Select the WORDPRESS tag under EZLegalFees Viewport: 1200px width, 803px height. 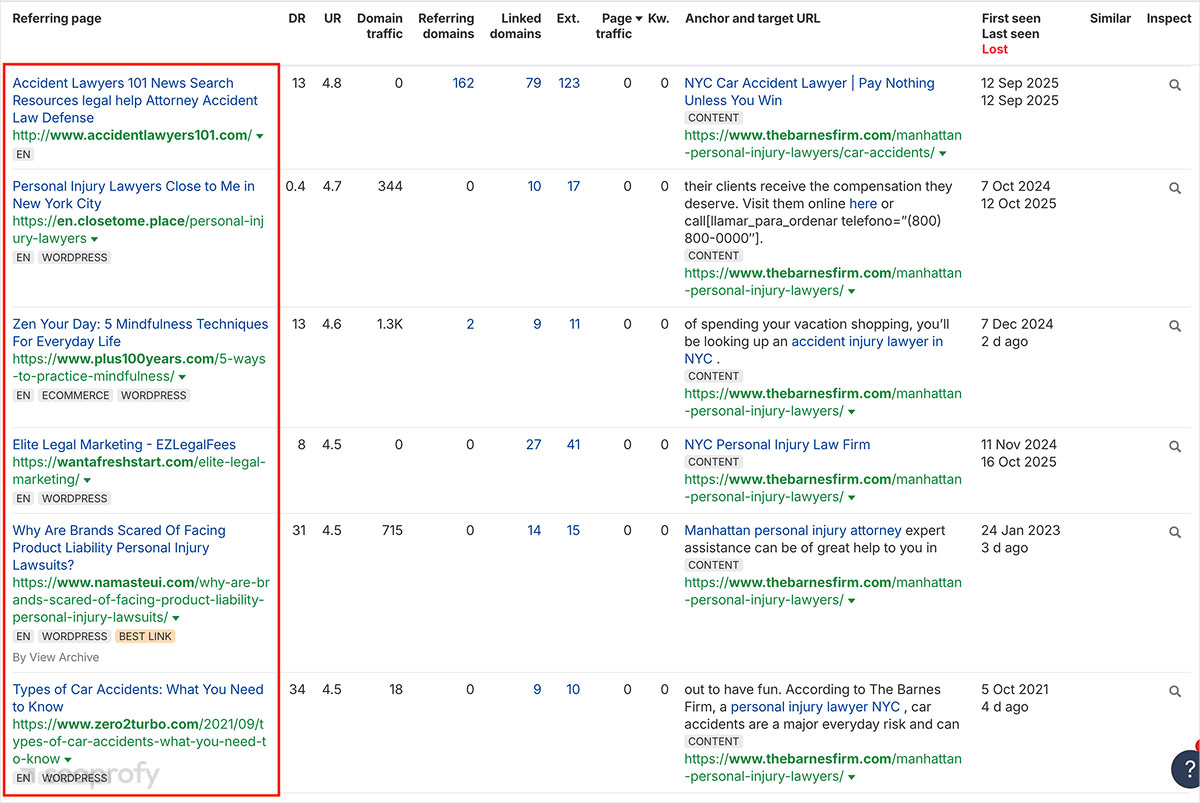[74, 498]
